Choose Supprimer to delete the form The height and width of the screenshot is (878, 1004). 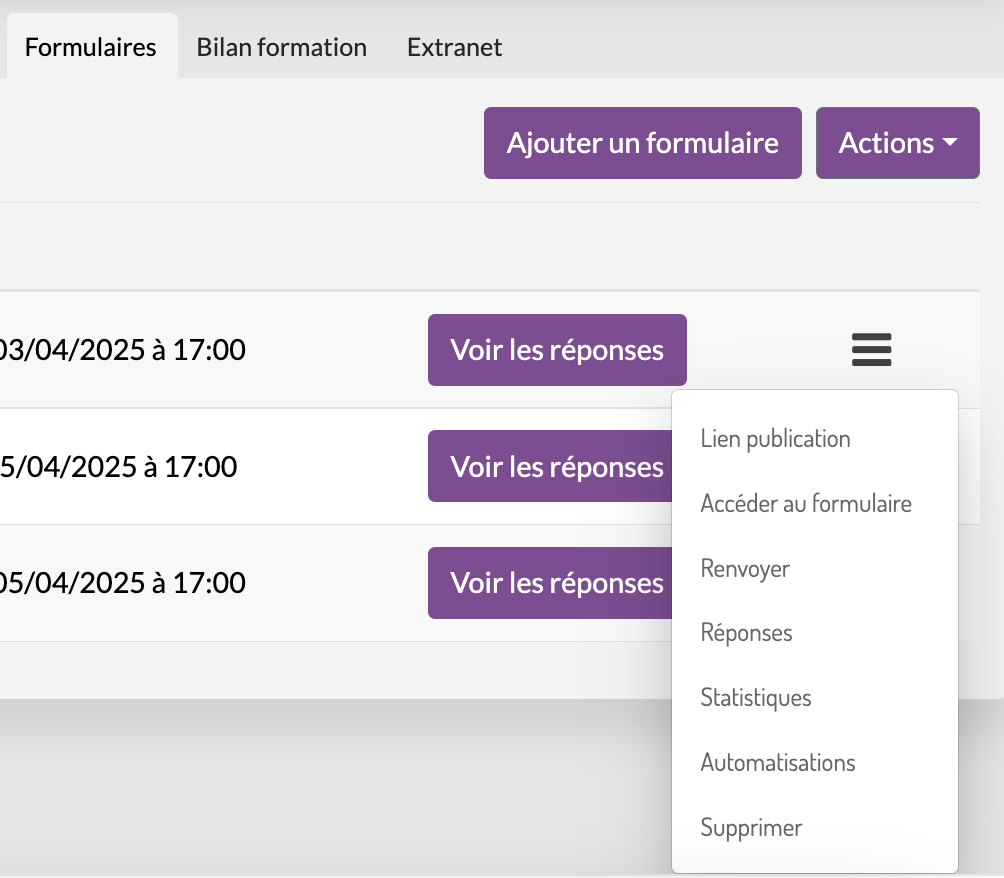point(751,828)
